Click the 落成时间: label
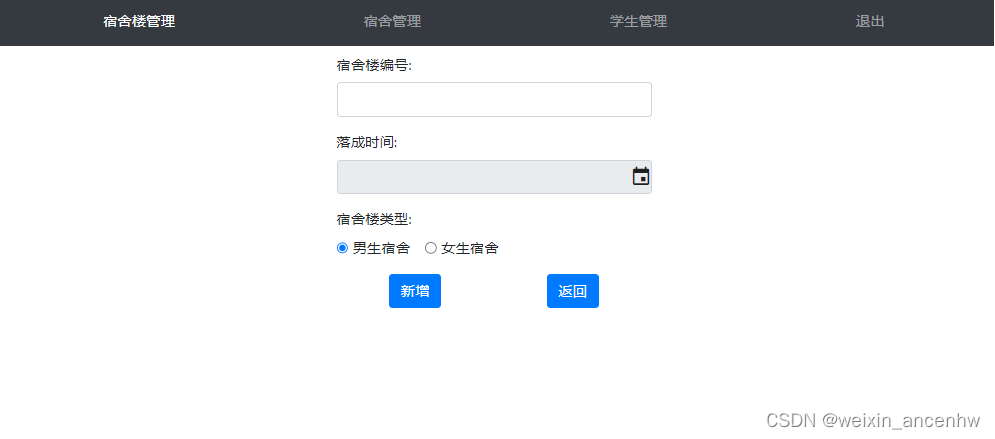 coord(367,143)
